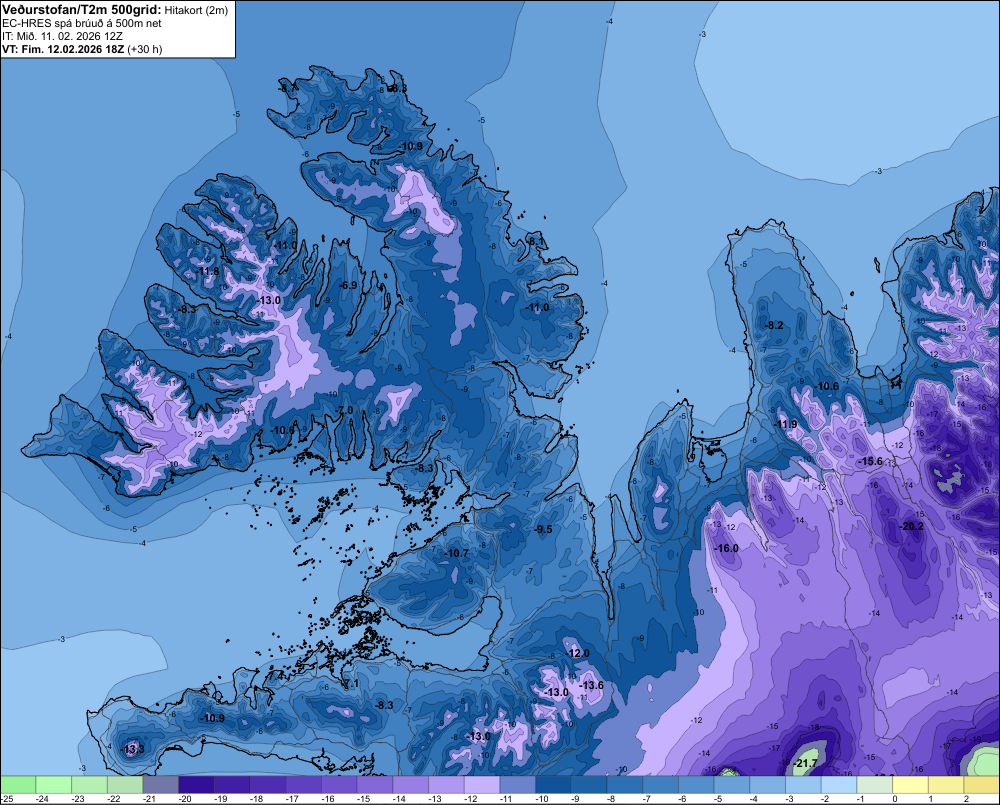Image resolution: width=1000 pixels, height=805 pixels.
Task: Click the 'Hitakort (2m)' subtitle text
Action: point(196,10)
